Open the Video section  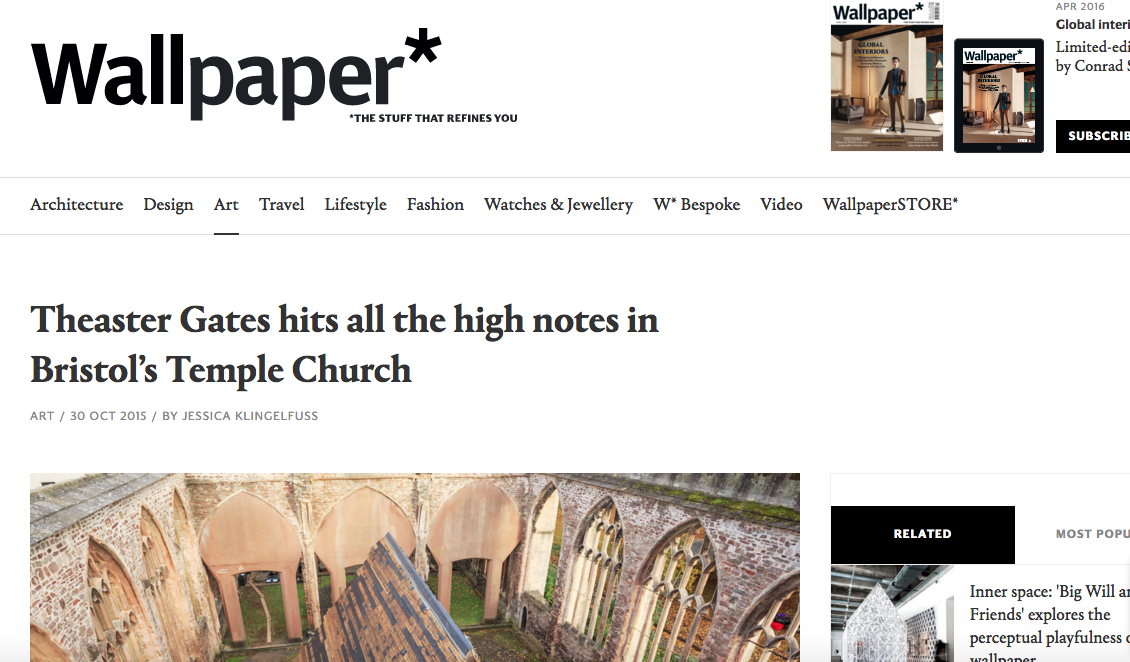[x=781, y=205]
